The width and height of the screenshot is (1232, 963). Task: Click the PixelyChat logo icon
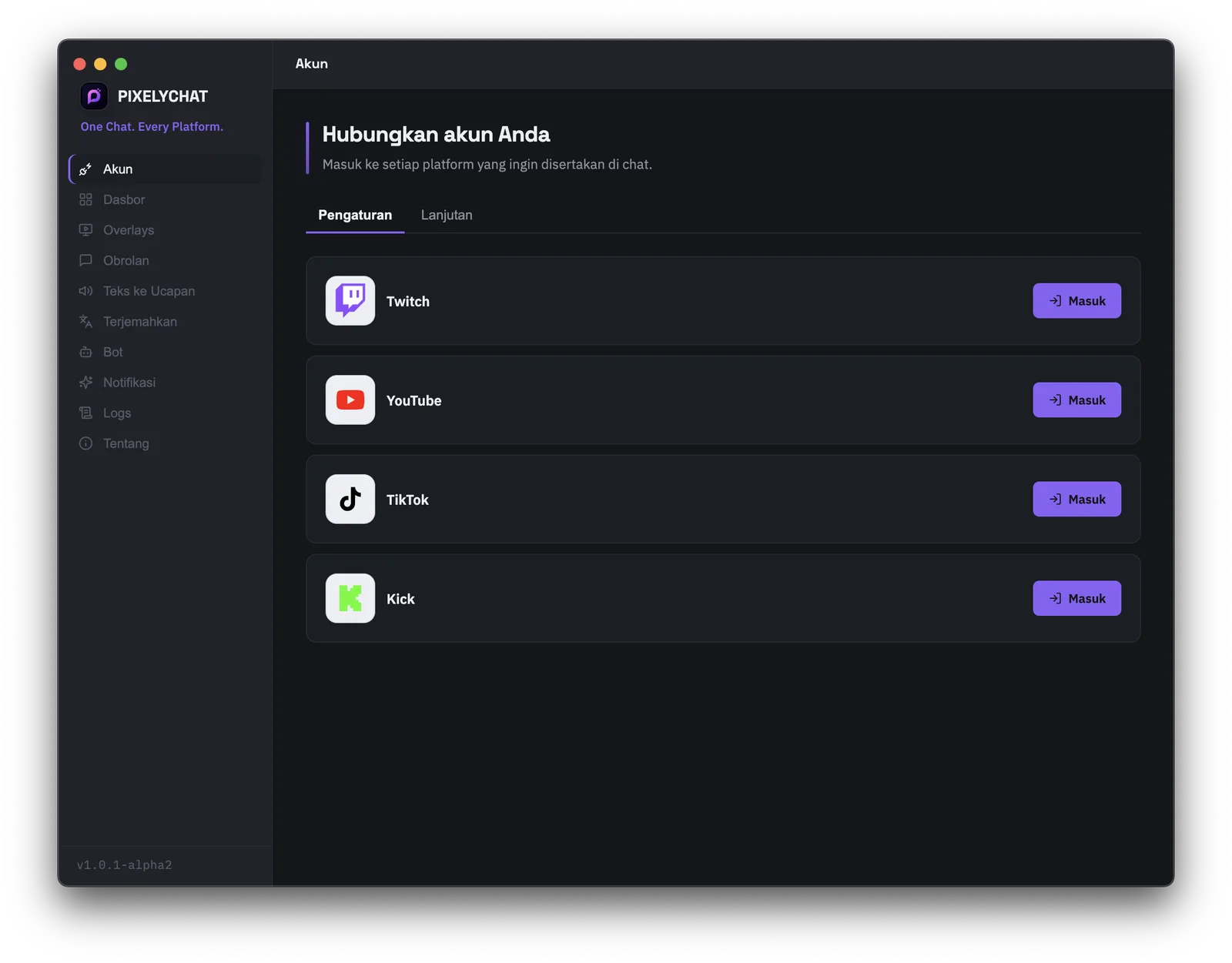(x=94, y=96)
